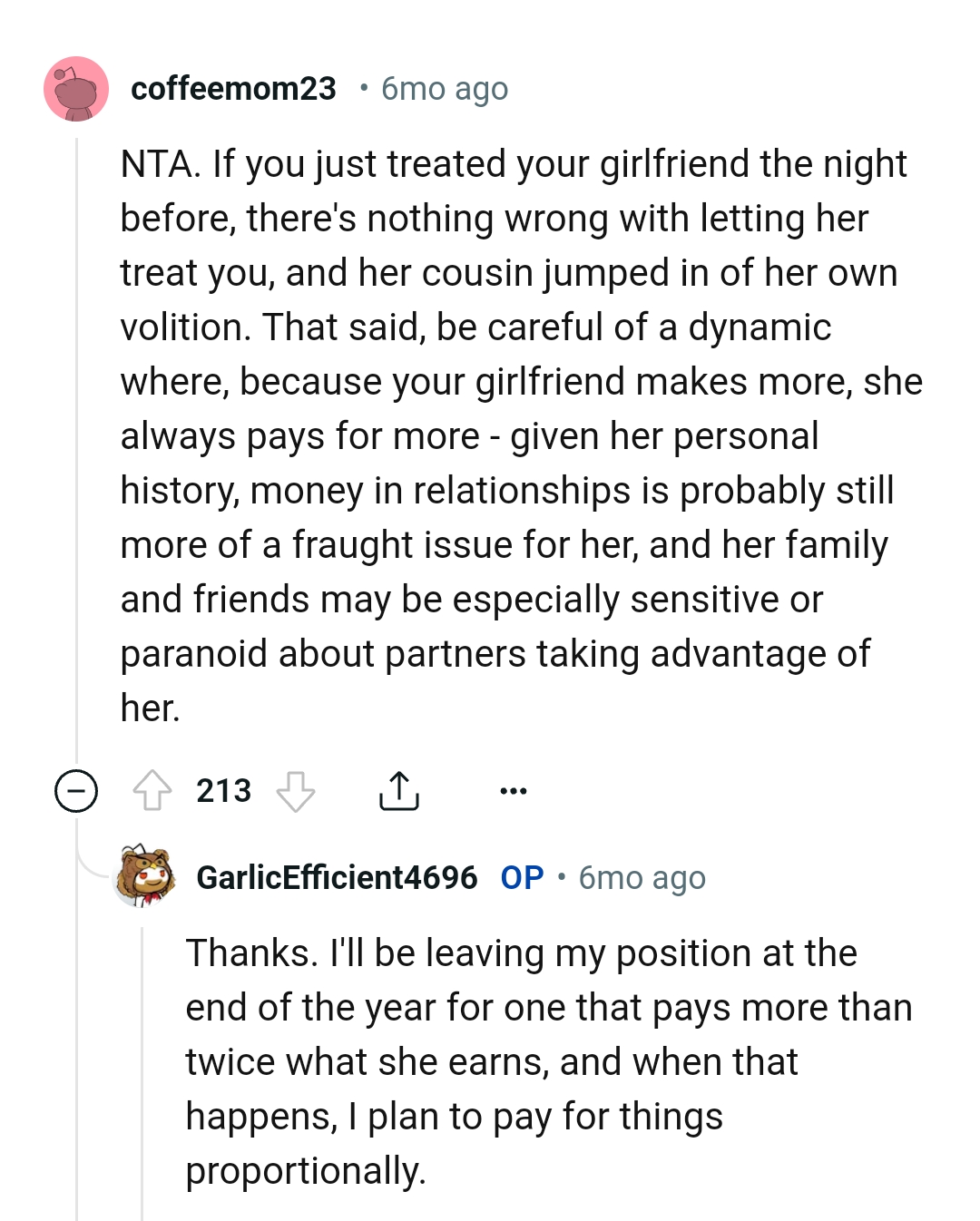Image resolution: width=980 pixels, height=1221 pixels.
Task: Collapse the comment thread with minus button
Action: 76,791
